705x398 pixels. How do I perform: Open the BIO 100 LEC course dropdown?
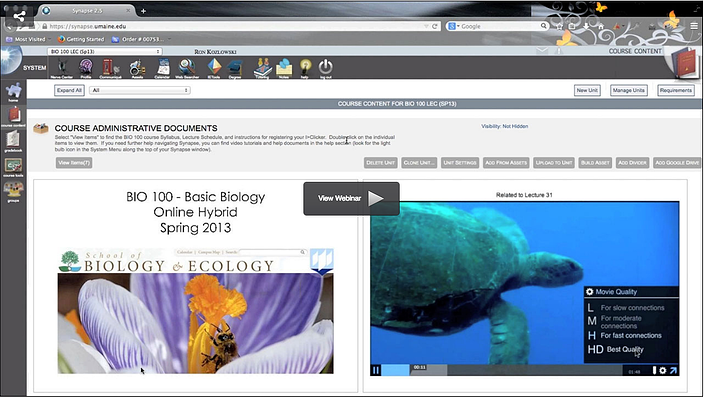pos(105,52)
